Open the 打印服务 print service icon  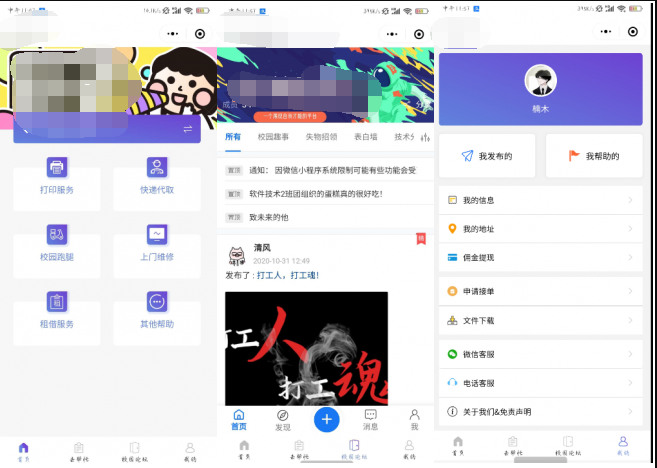click(x=56, y=168)
